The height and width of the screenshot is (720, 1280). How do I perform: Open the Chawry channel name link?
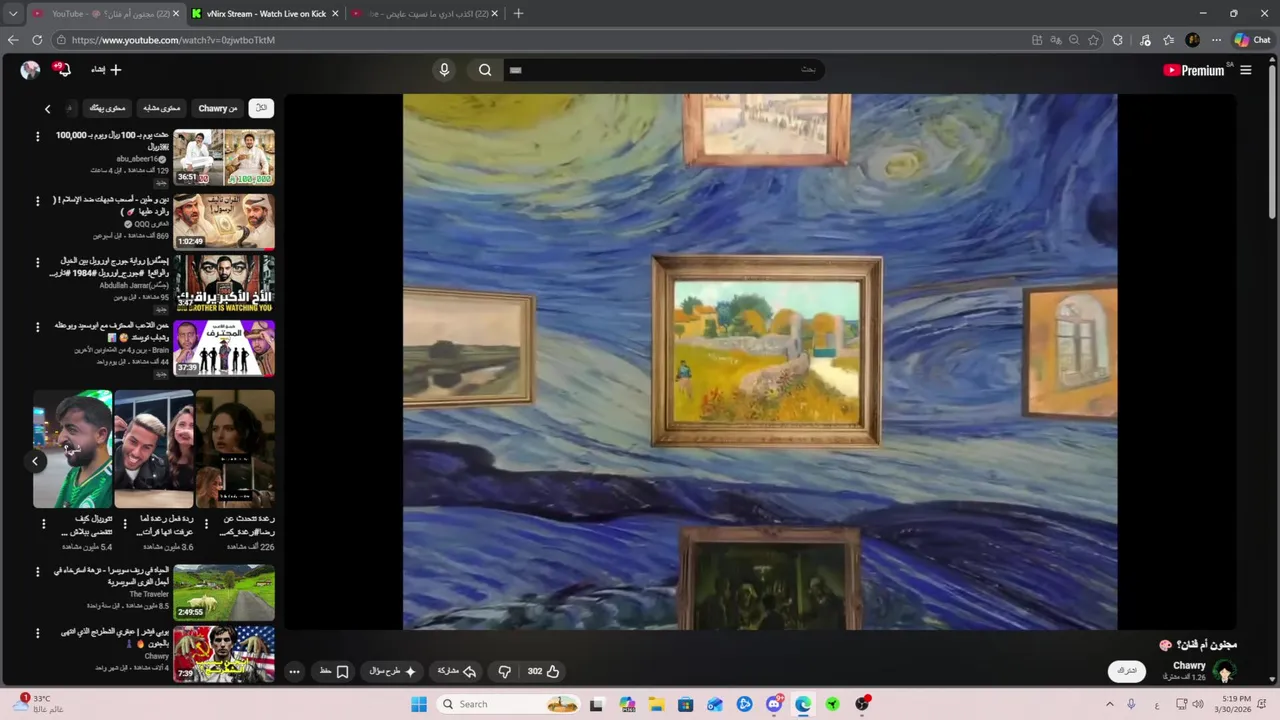(x=1189, y=665)
